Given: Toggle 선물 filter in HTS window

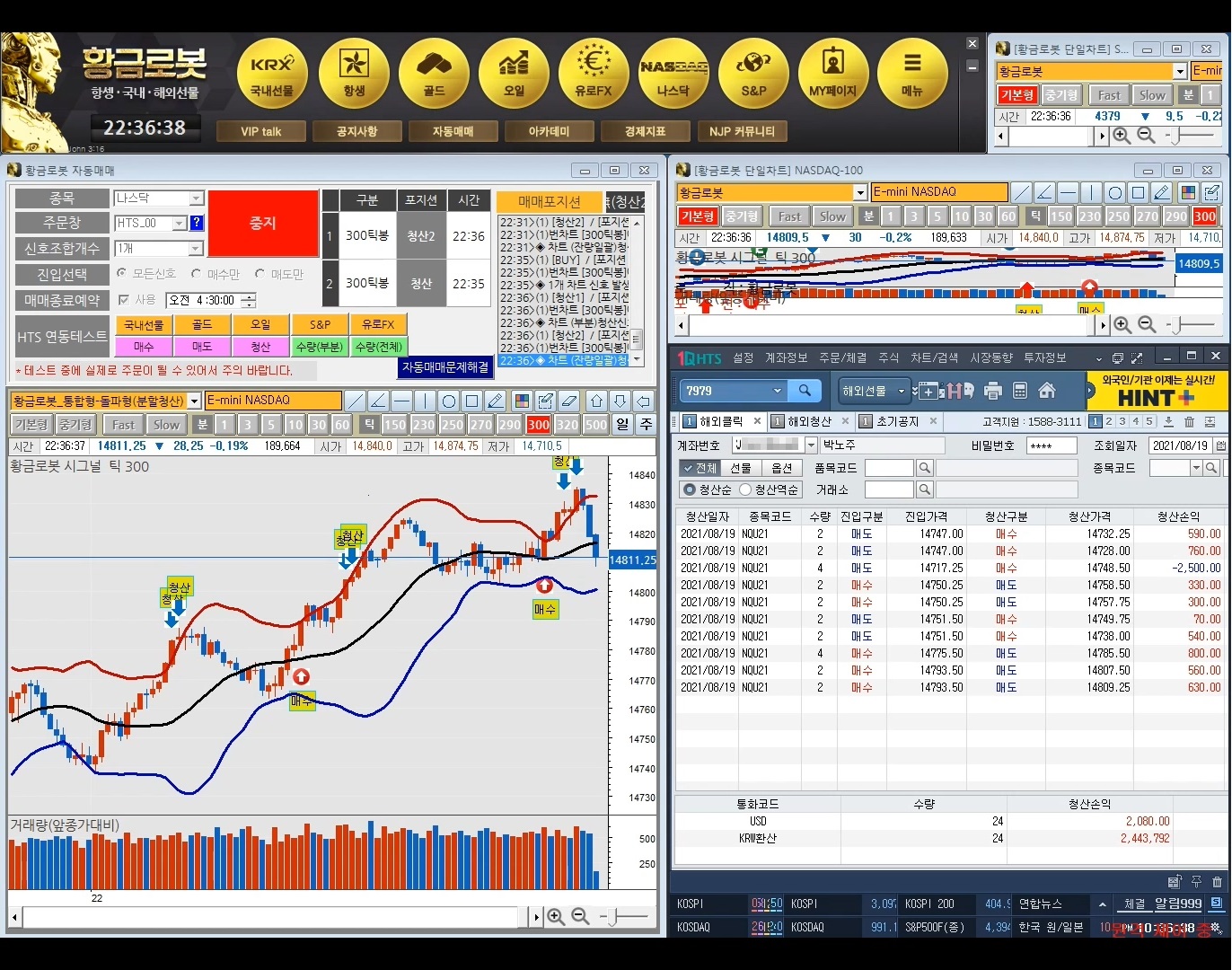Looking at the screenshot, I should (x=740, y=468).
